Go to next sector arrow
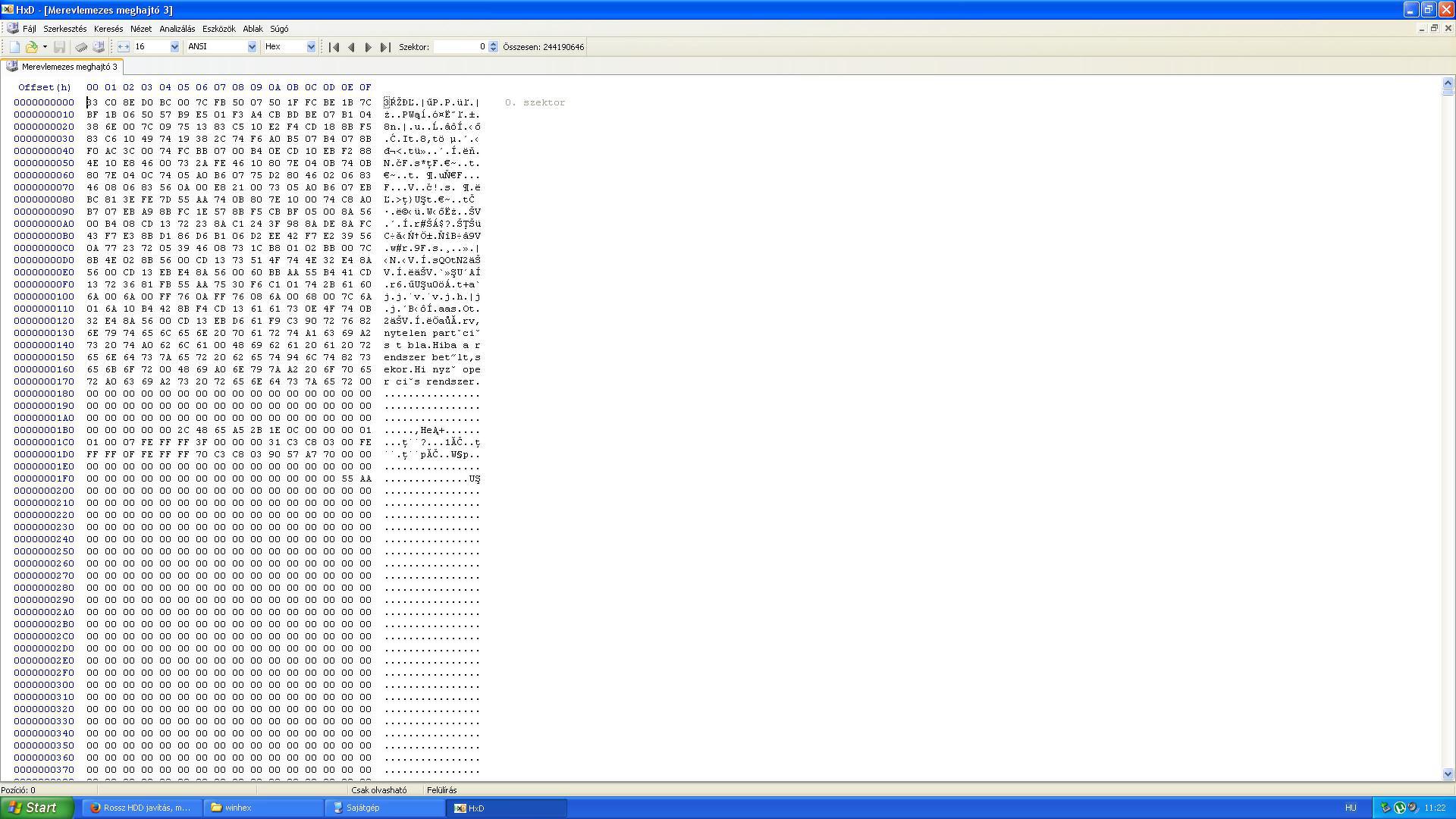This screenshot has width=1456, height=819. (369, 47)
